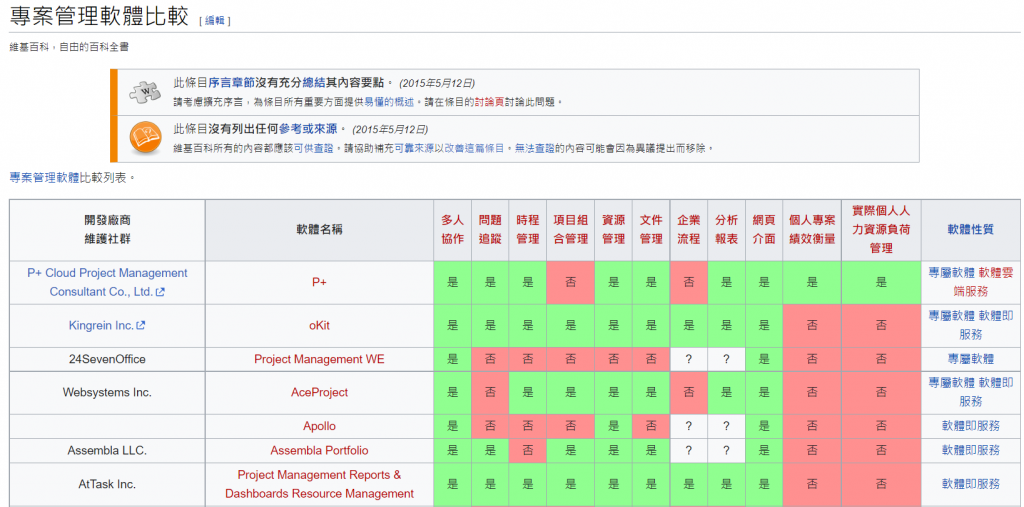Viewport: 1024px width, 507px height.
Task: Open the 序言章節 link in notice
Action: tap(231, 83)
